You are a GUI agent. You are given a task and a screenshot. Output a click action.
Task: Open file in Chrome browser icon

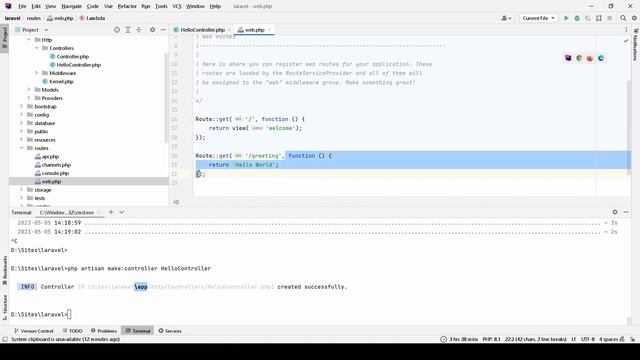[579, 58]
